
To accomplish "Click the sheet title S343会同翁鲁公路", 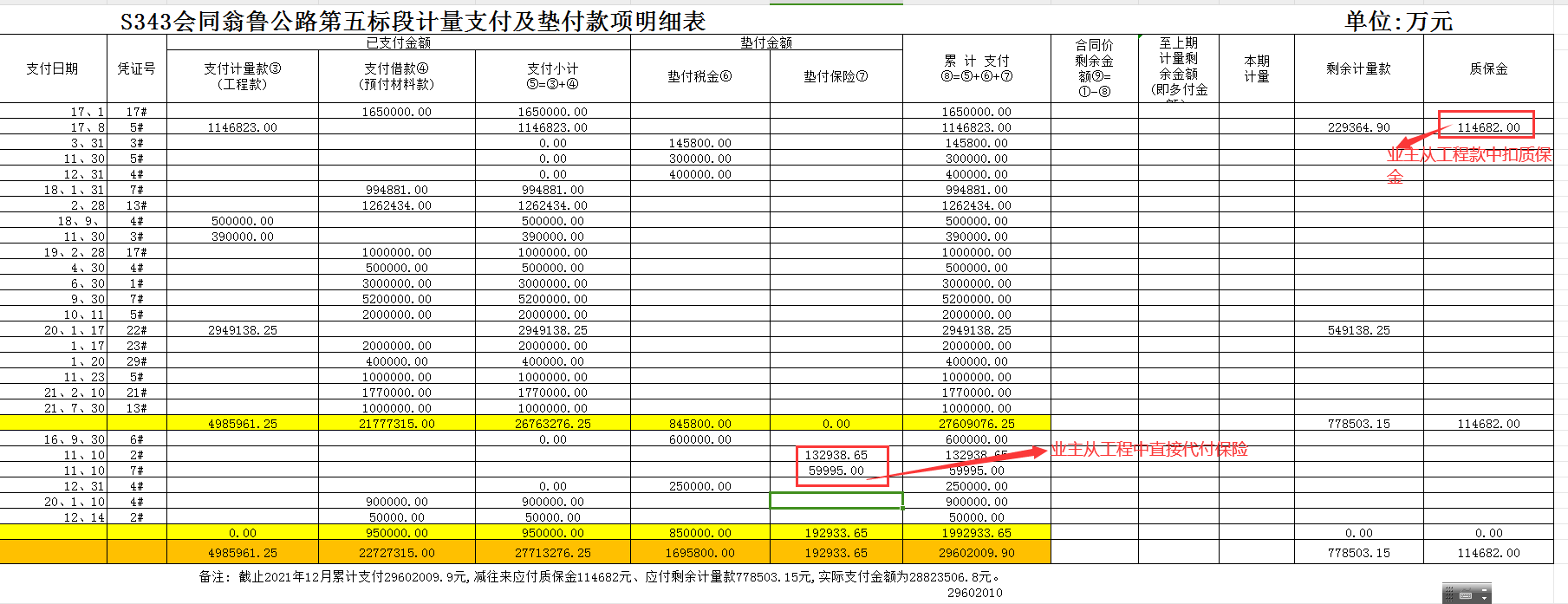I will pos(413,22).
